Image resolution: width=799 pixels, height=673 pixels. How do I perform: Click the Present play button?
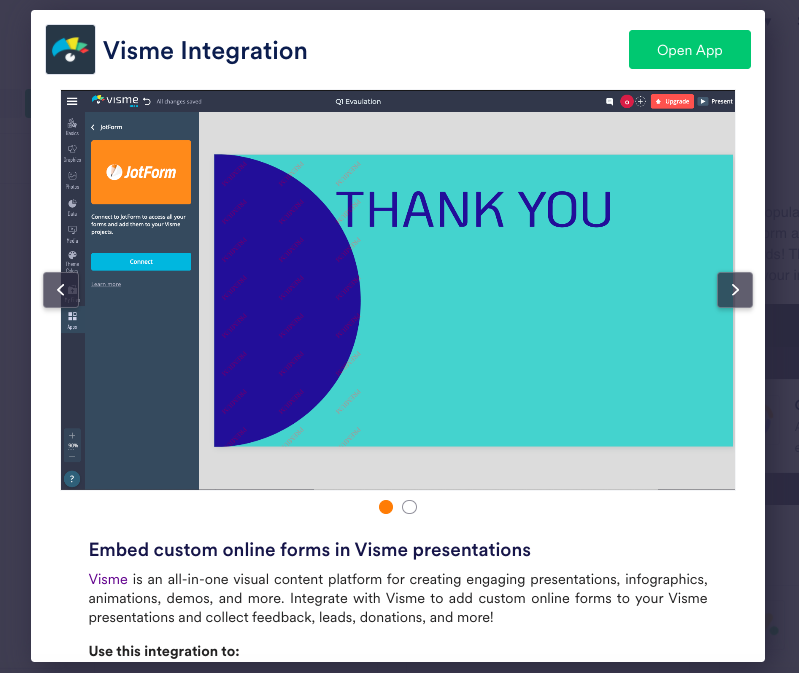click(715, 101)
